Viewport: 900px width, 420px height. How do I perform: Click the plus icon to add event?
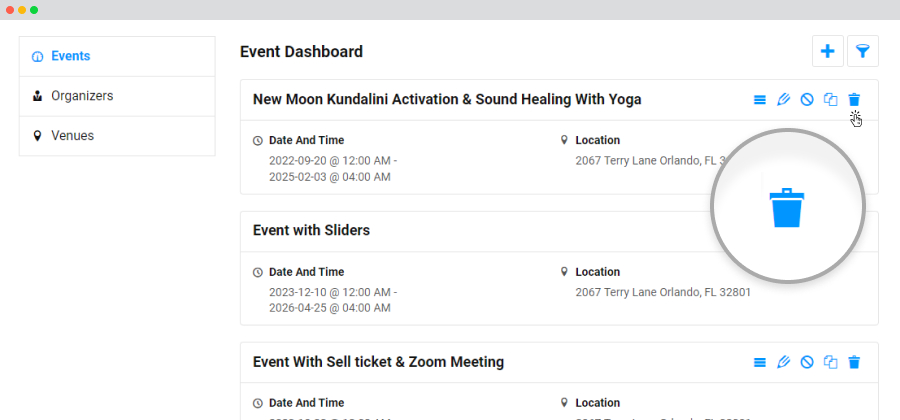pyautogui.click(x=827, y=52)
